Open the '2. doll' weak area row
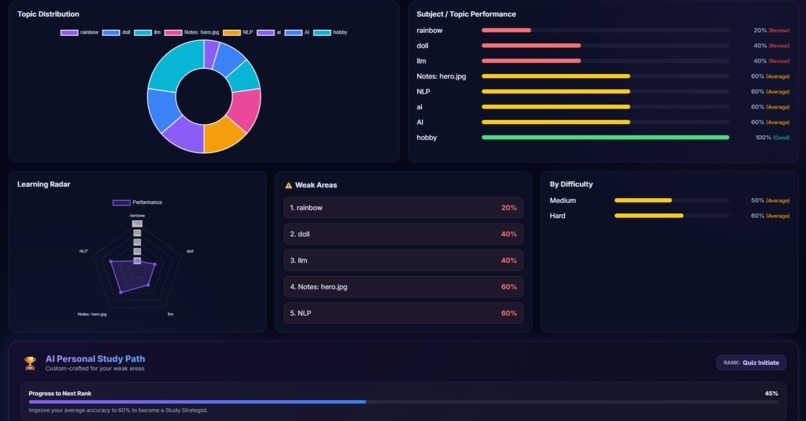 coord(404,234)
